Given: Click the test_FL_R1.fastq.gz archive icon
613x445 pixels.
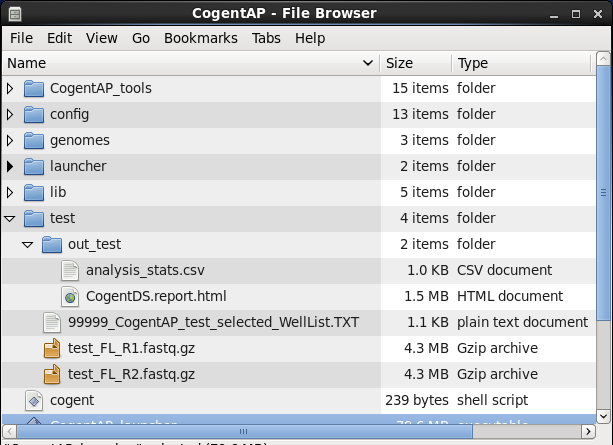Looking at the screenshot, I should click(x=52, y=348).
